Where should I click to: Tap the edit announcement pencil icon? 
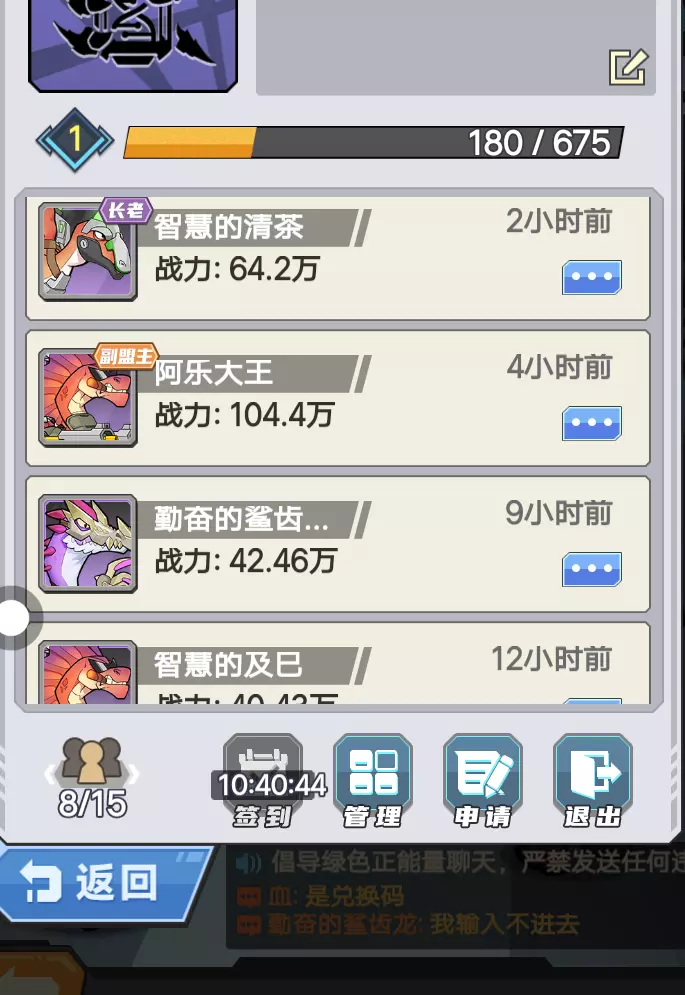[628, 67]
